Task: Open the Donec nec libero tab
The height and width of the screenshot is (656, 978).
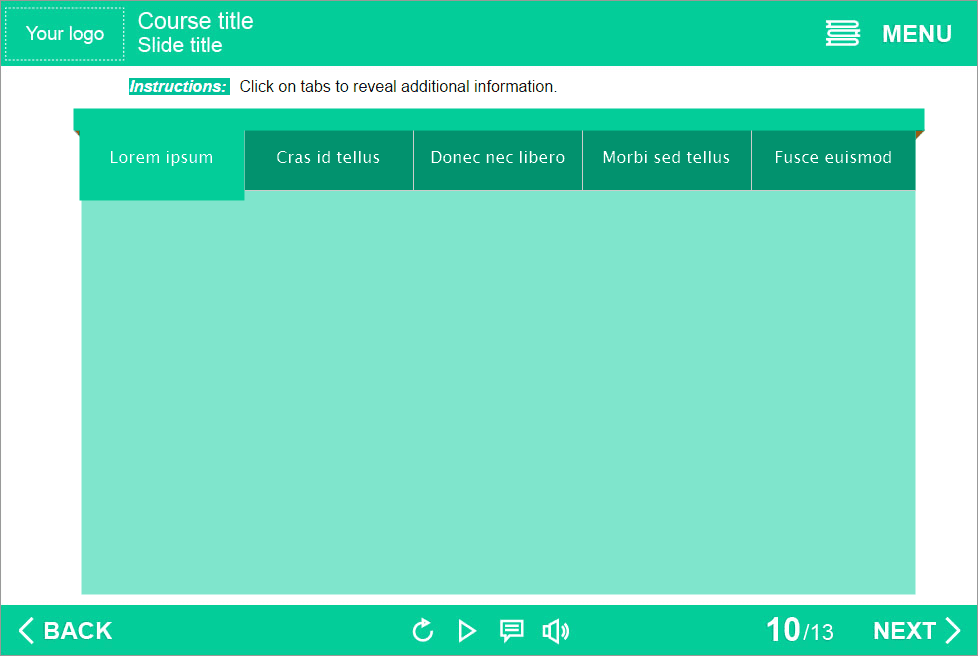Action: tap(497, 158)
